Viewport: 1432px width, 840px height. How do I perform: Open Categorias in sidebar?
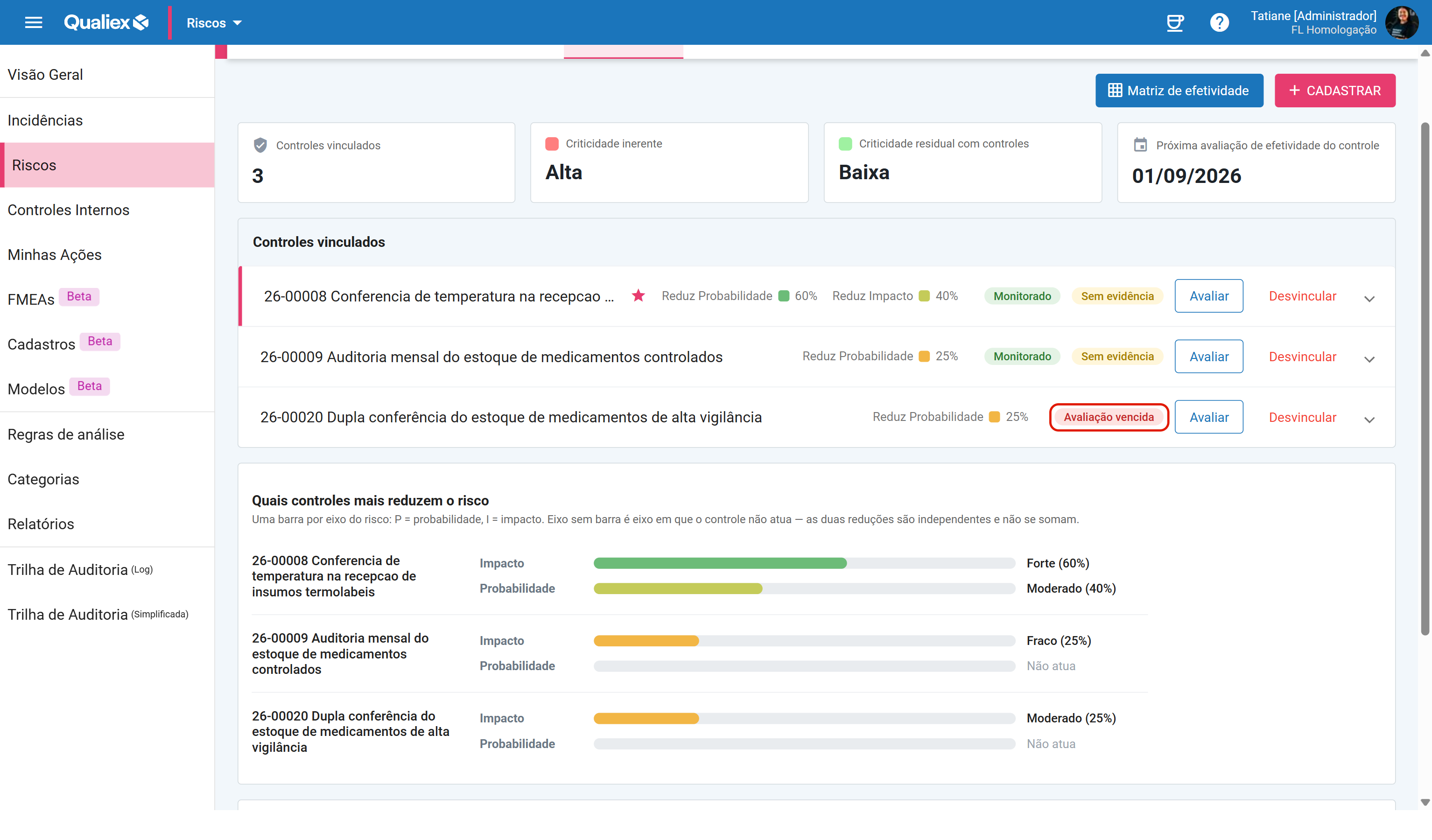coord(107,479)
